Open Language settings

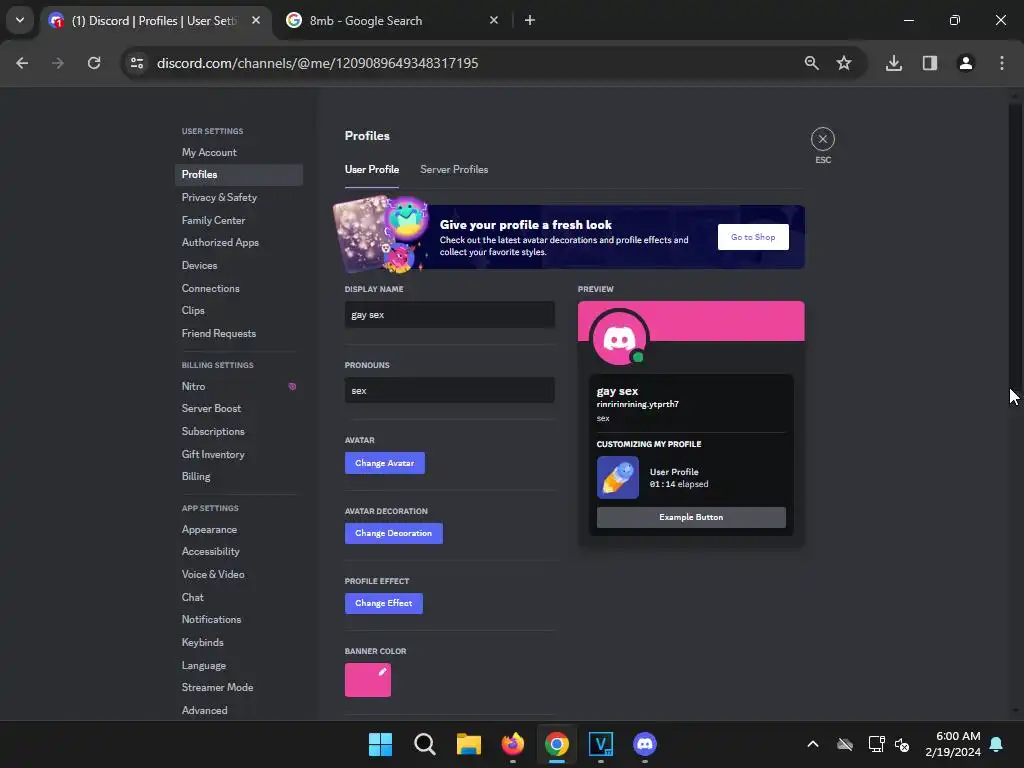pos(238,665)
